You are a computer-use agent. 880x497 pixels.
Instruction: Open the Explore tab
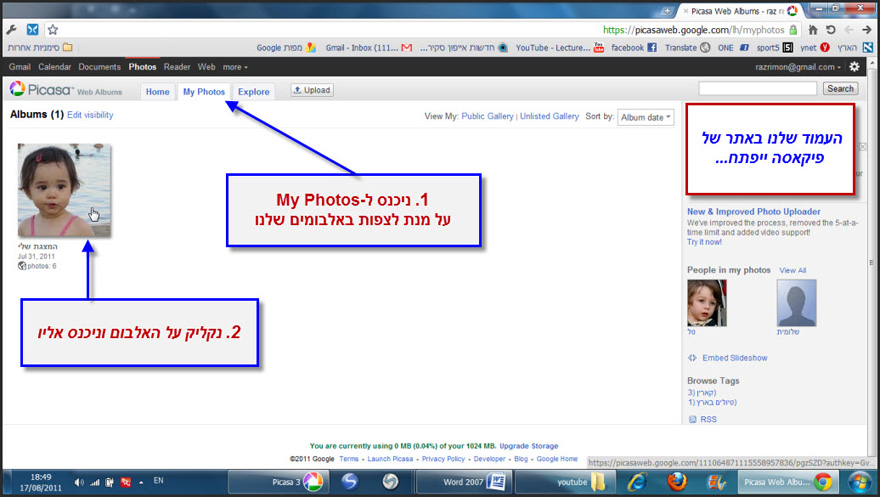click(254, 91)
